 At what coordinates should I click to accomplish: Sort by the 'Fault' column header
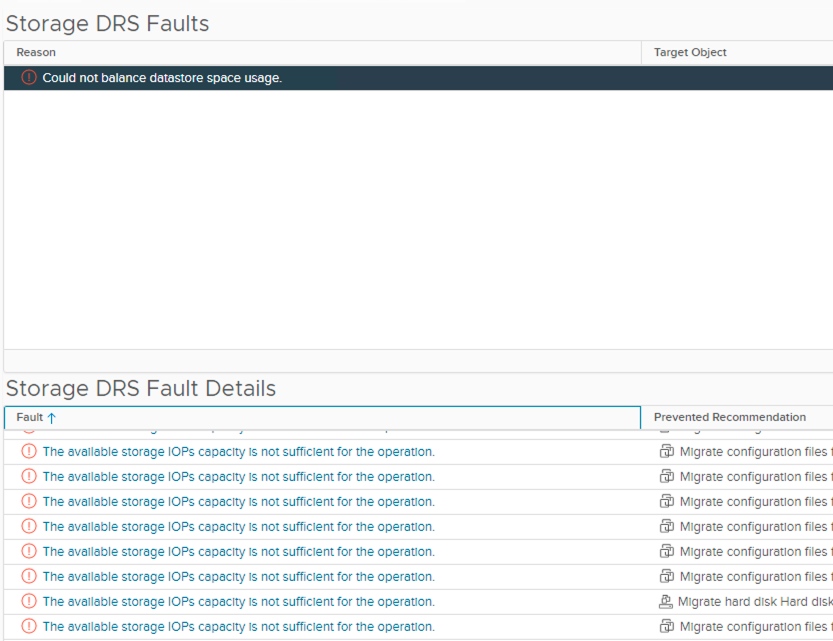pyautogui.click(x=30, y=417)
